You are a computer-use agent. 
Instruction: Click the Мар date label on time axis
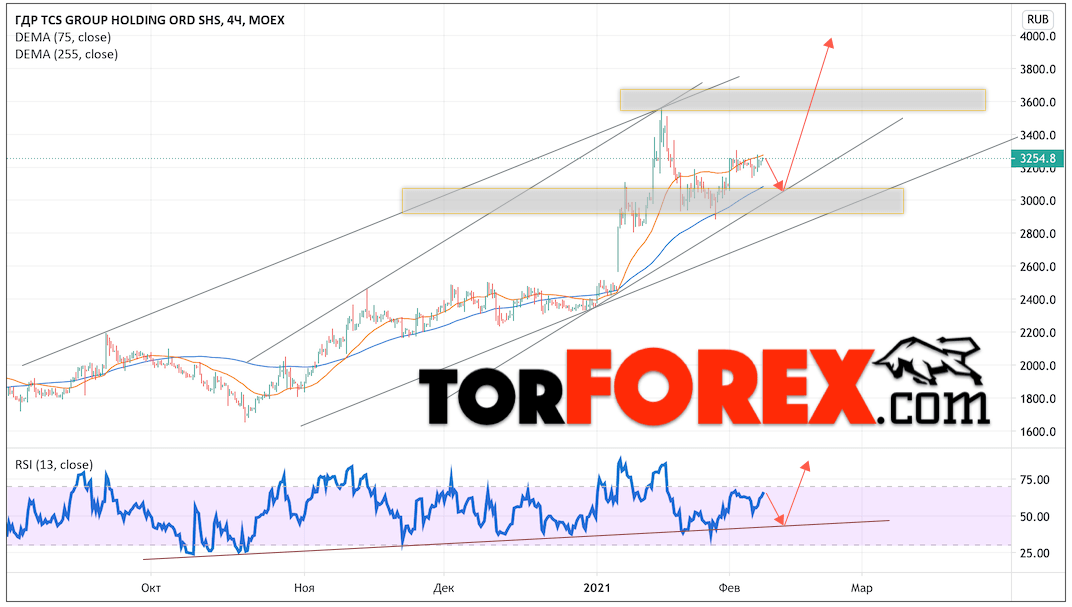pyautogui.click(x=861, y=588)
